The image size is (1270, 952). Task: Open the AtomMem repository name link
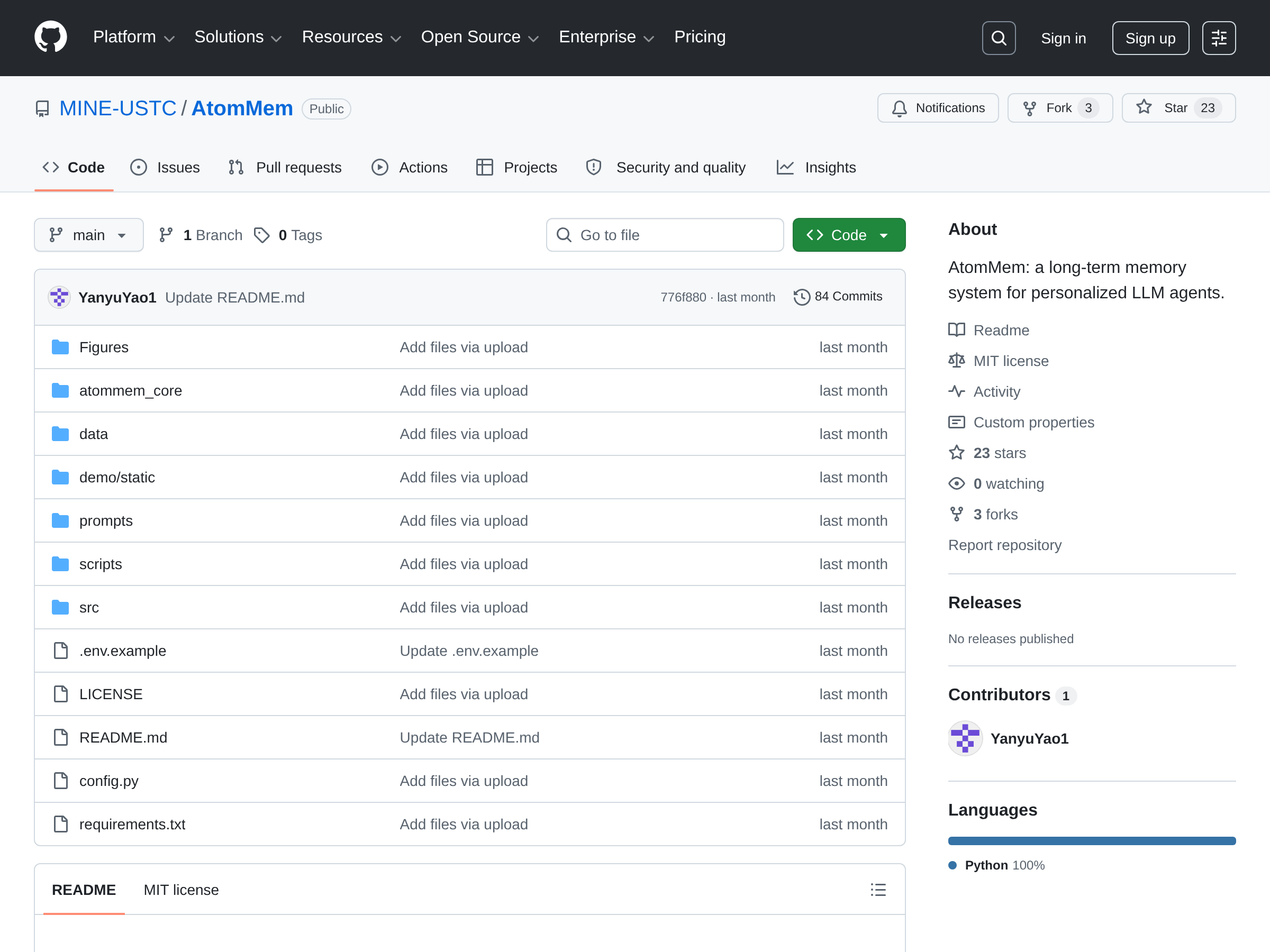[x=242, y=108]
